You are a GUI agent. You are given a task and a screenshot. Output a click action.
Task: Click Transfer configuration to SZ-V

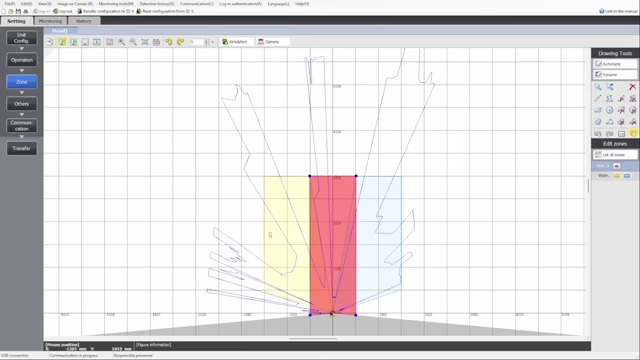106,11
